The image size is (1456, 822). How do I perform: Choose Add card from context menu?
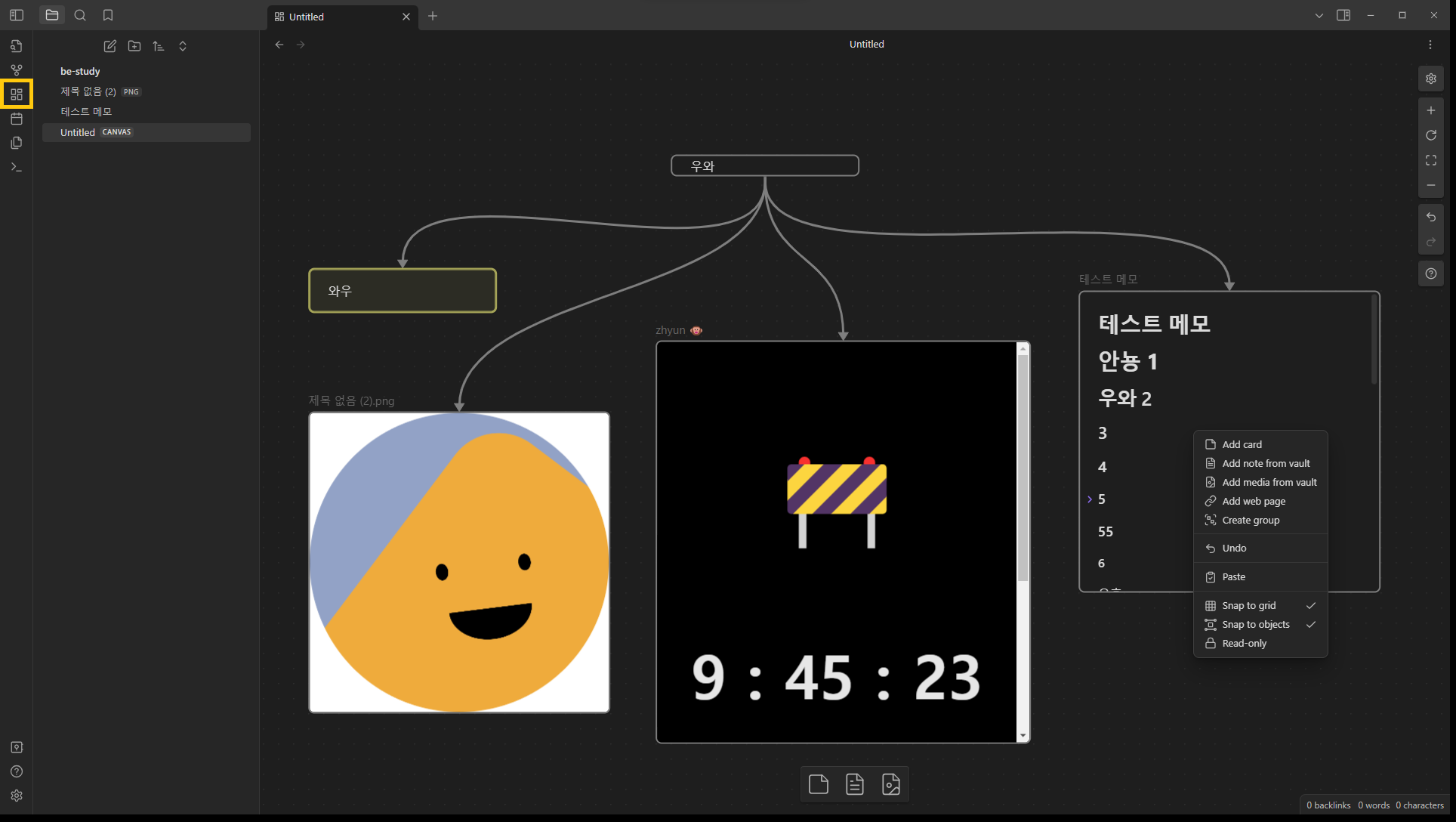click(1242, 444)
